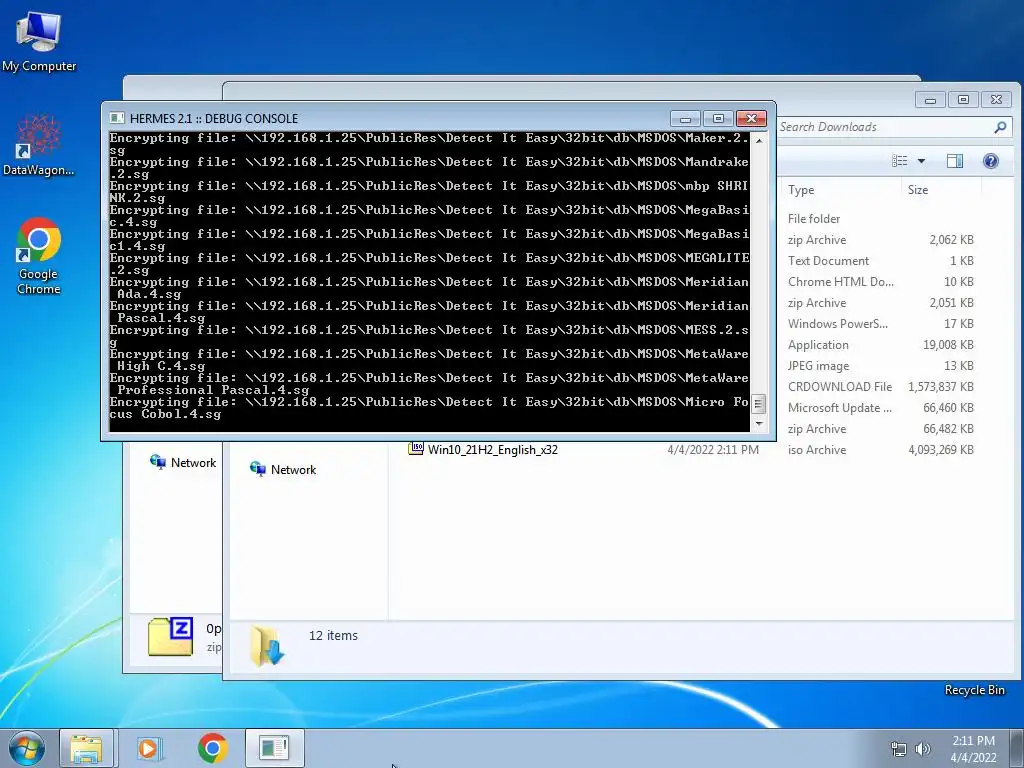This screenshot has height=768, width=1024.
Task: Click the Application type row
Action: coord(818,345)
